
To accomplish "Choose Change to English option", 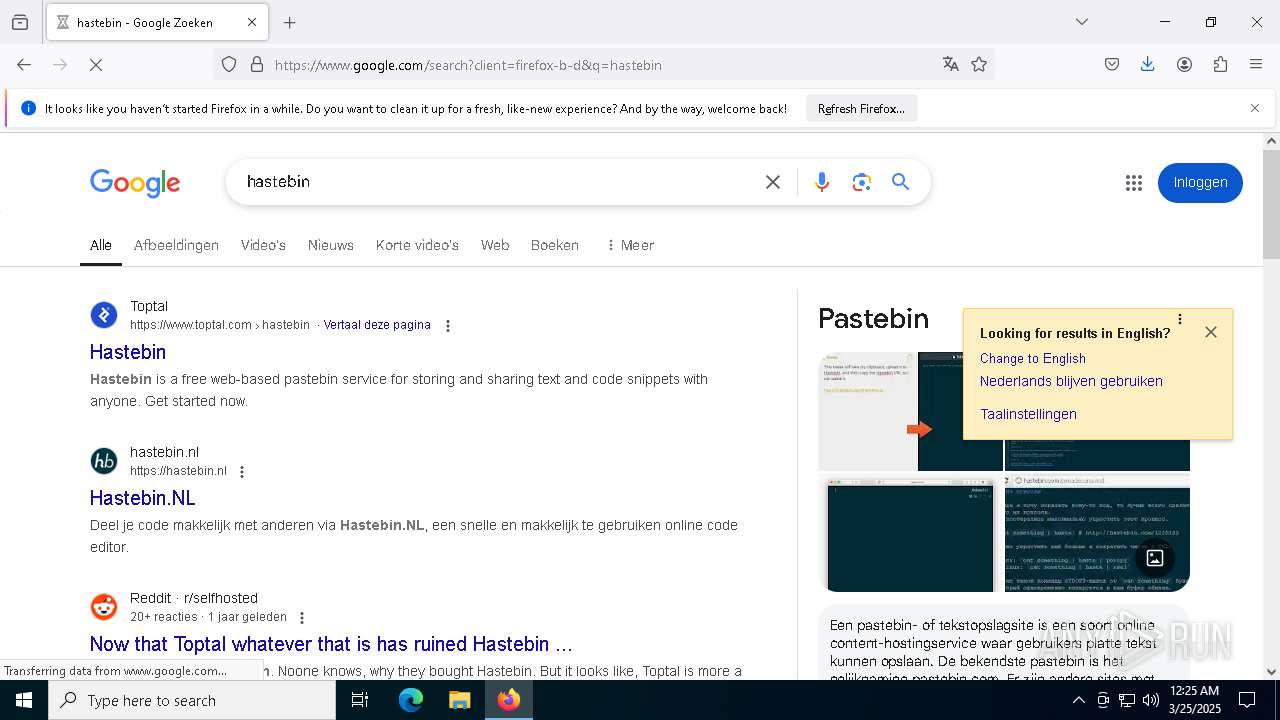I will pos(1033,358).
